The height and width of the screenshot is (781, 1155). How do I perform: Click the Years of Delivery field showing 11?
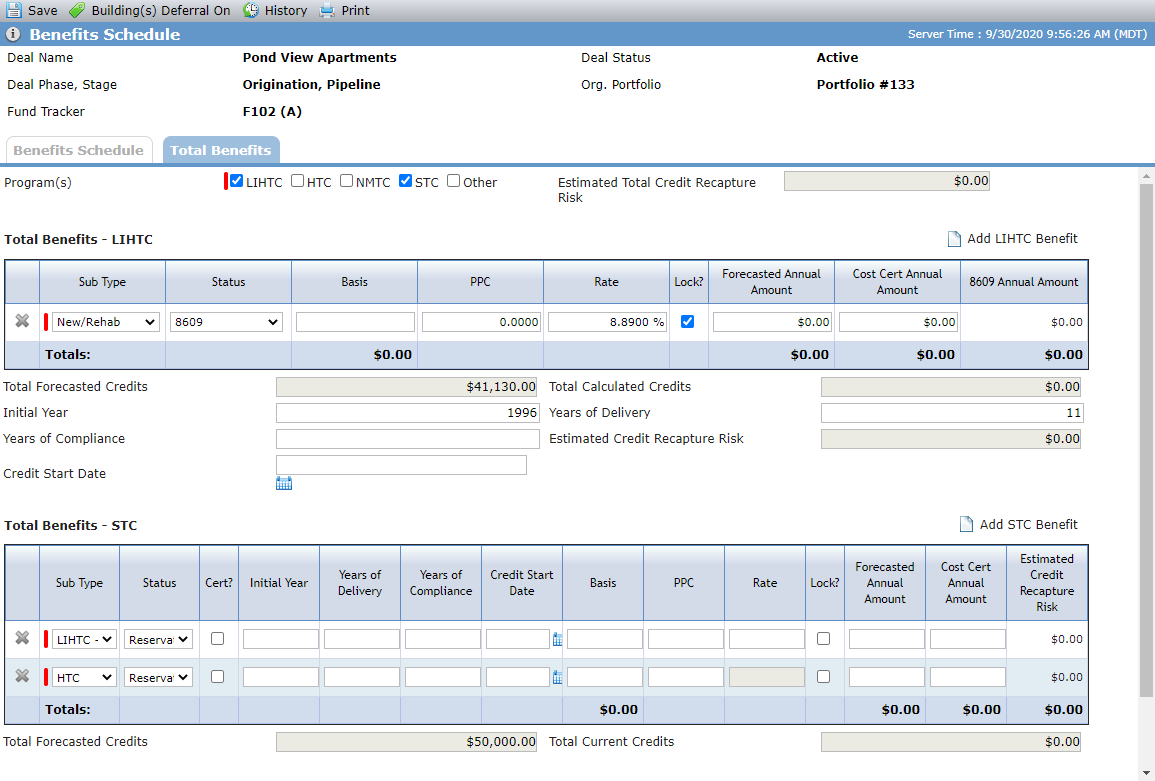click(952, 413)
